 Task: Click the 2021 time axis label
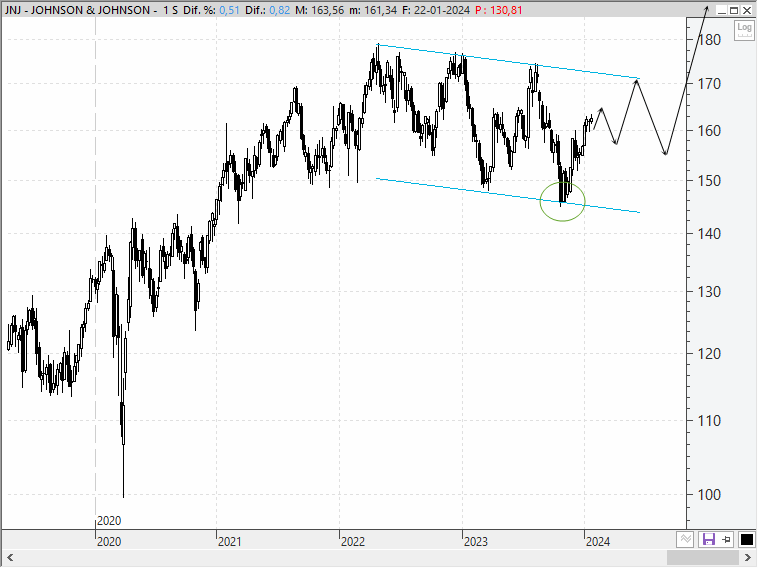point(230,541)
